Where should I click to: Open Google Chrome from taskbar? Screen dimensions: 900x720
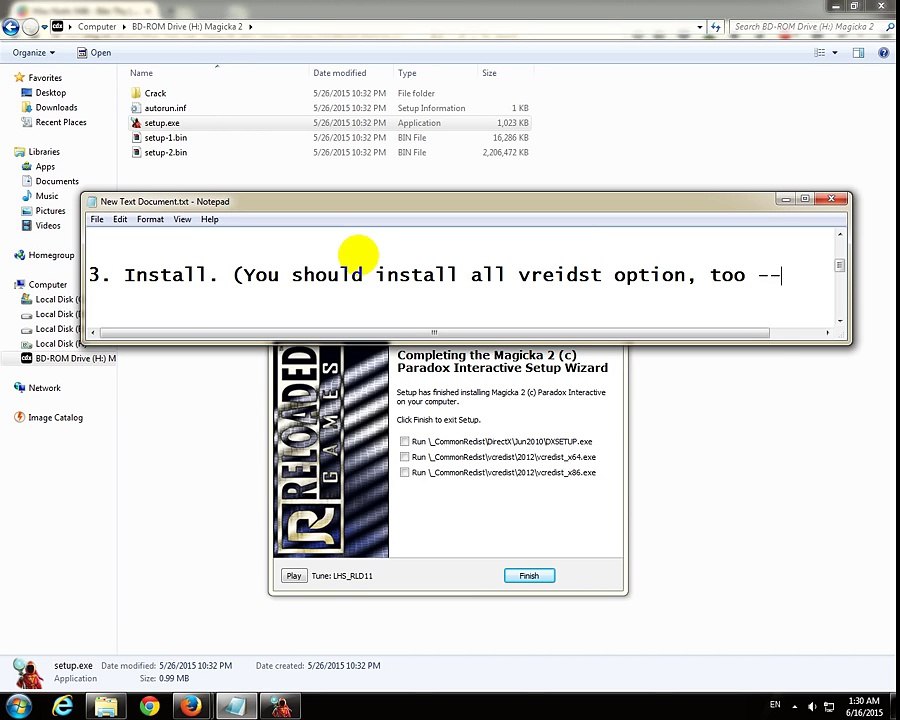pyautogui.click(x=149, y=706)
